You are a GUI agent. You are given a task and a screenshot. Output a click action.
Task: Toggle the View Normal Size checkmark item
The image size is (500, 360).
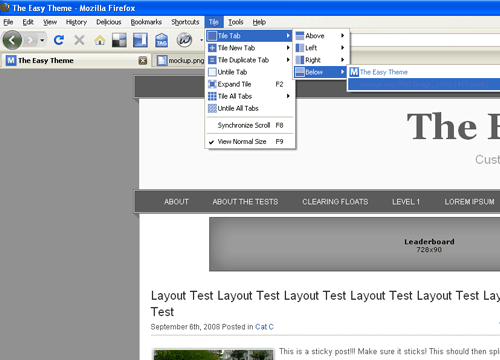tap(249, 142)
